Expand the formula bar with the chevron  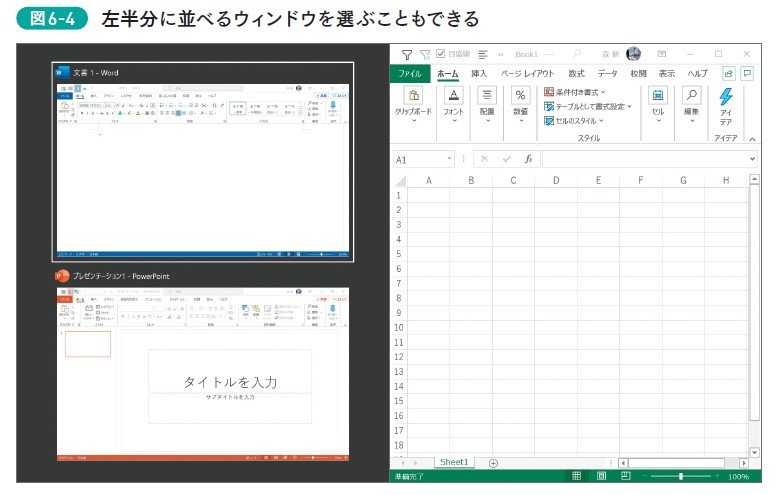tap(753, 159)
